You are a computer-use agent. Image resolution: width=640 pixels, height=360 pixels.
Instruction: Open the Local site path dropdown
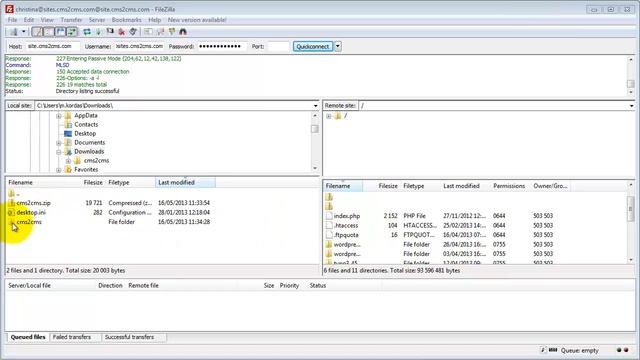point(316,106)
